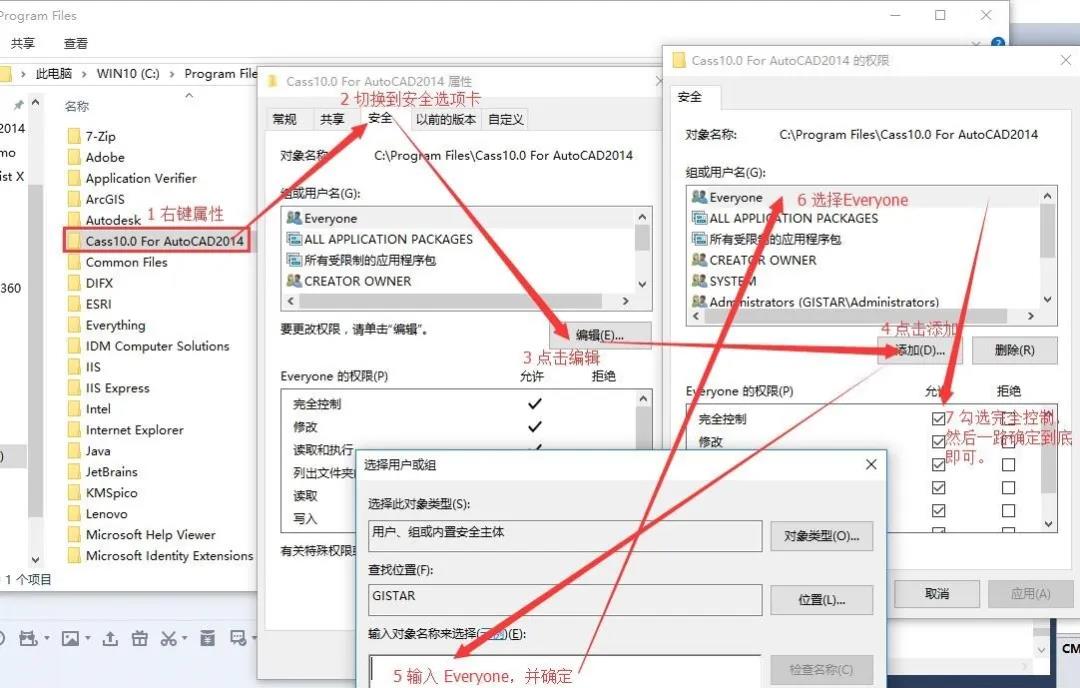Click the send image icon
1080x688 pixels.
coord(70,638)
